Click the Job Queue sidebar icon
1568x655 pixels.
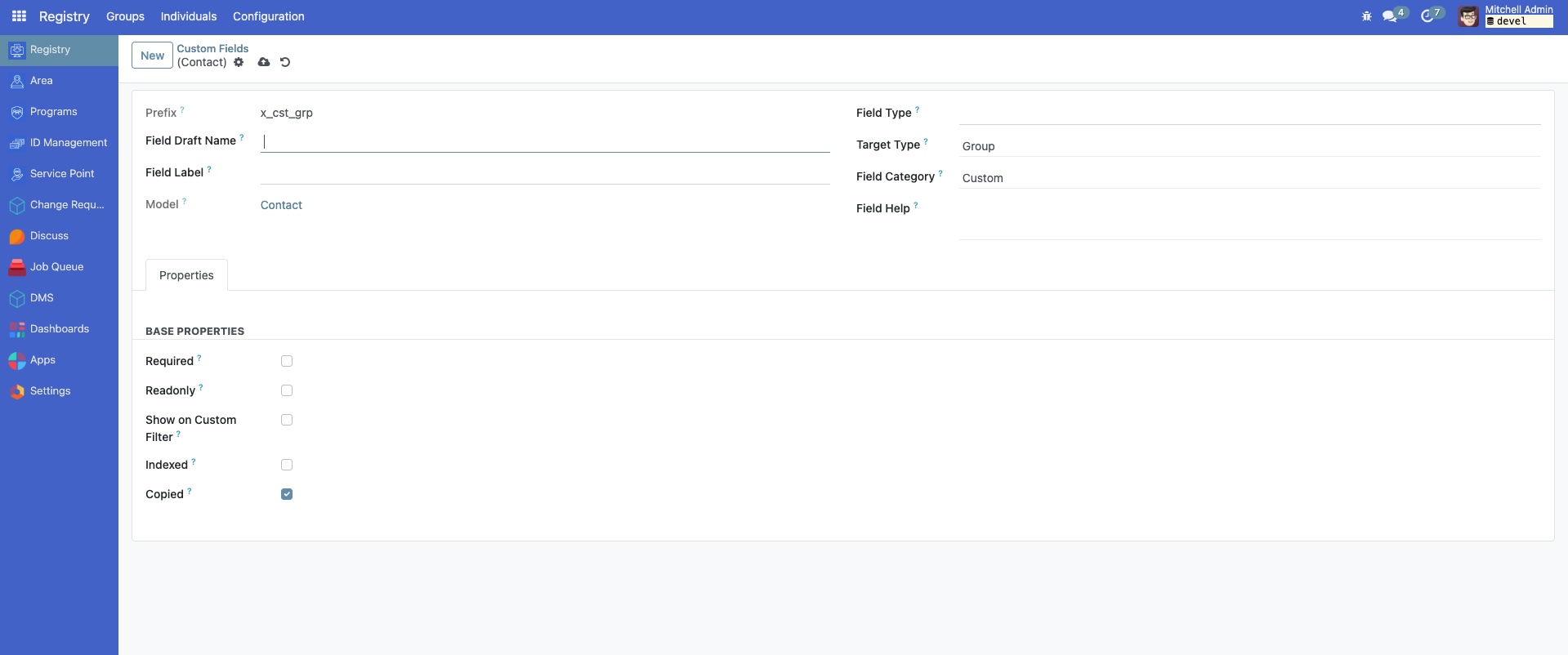17,268
